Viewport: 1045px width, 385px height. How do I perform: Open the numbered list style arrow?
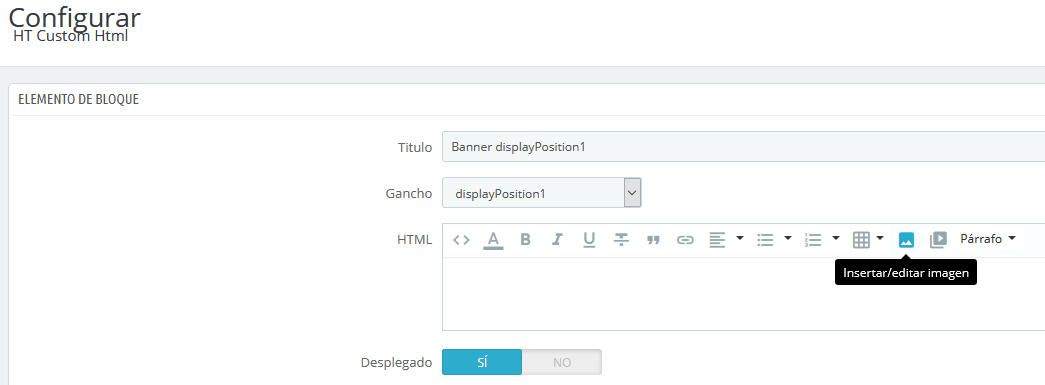[836, 238]
